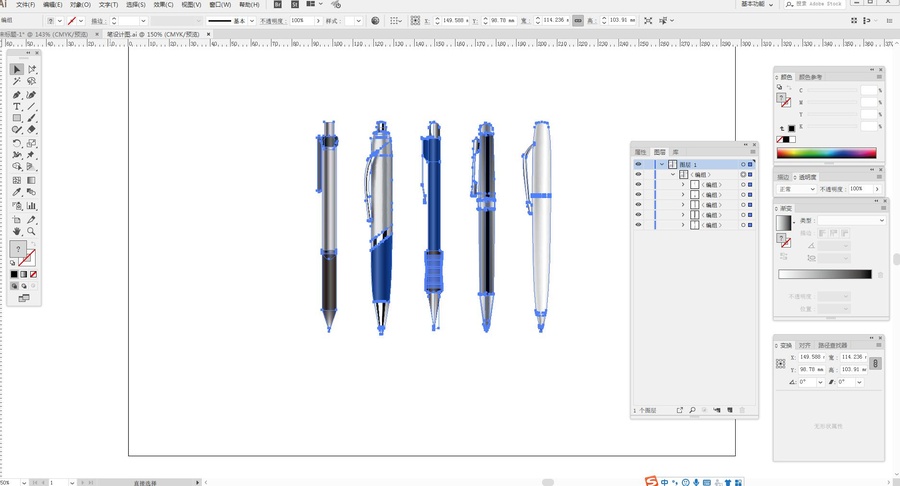Image resolution: width=900 pixels, height=486 pixels.
Task: Switch to Draw Normal mode in toolbox
Action: pyautogui.click(x=14, y=286)
